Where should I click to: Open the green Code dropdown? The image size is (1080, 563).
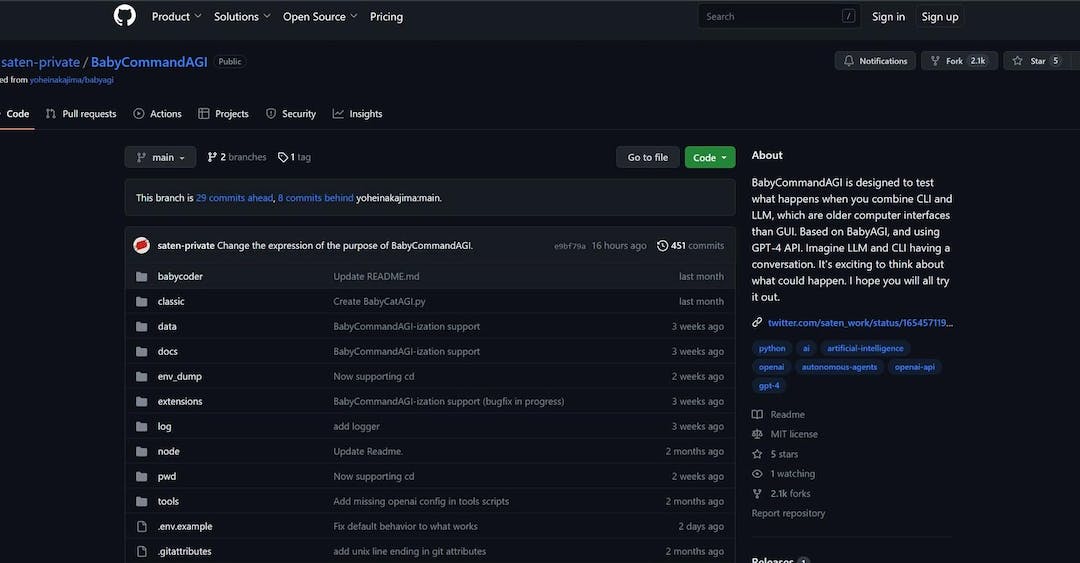(710, 157)
